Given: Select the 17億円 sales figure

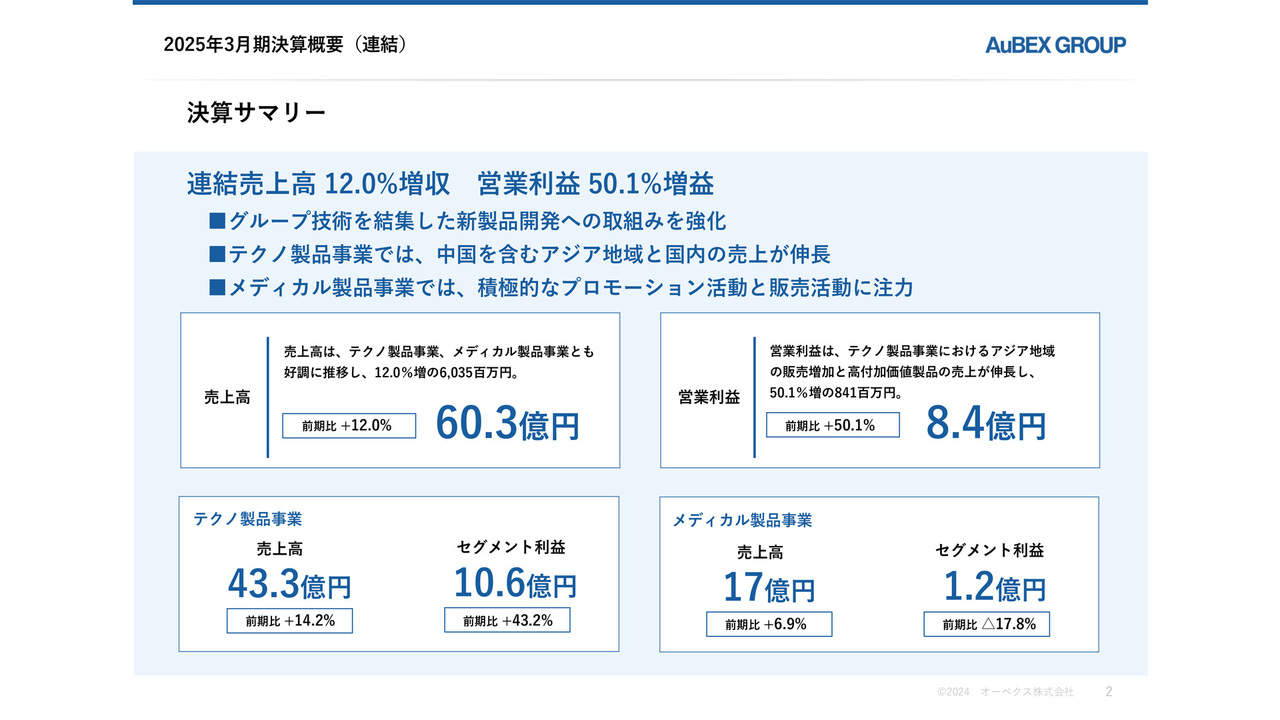Looking at the screenshot, I should tap(768, 588).
